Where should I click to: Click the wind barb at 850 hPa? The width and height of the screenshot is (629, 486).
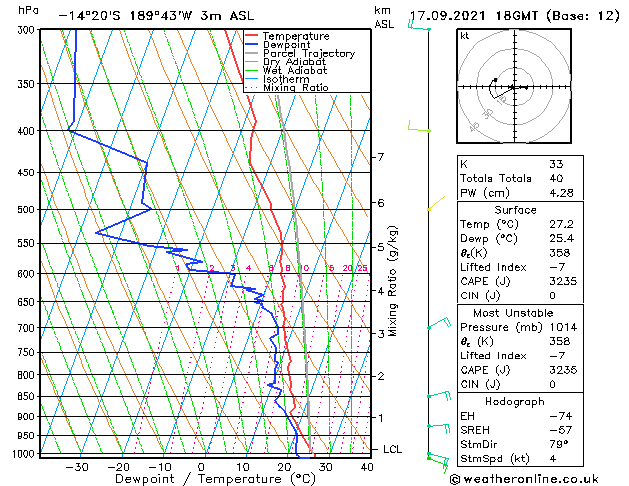point(439,395)
